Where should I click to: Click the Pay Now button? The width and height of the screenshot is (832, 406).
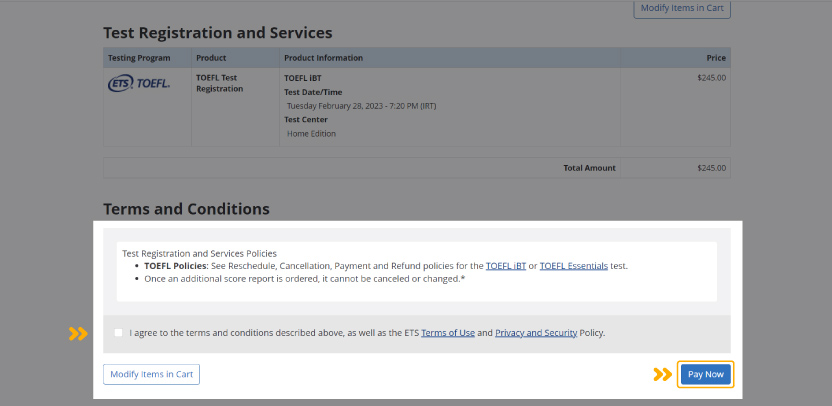click(x=706, y=375)
